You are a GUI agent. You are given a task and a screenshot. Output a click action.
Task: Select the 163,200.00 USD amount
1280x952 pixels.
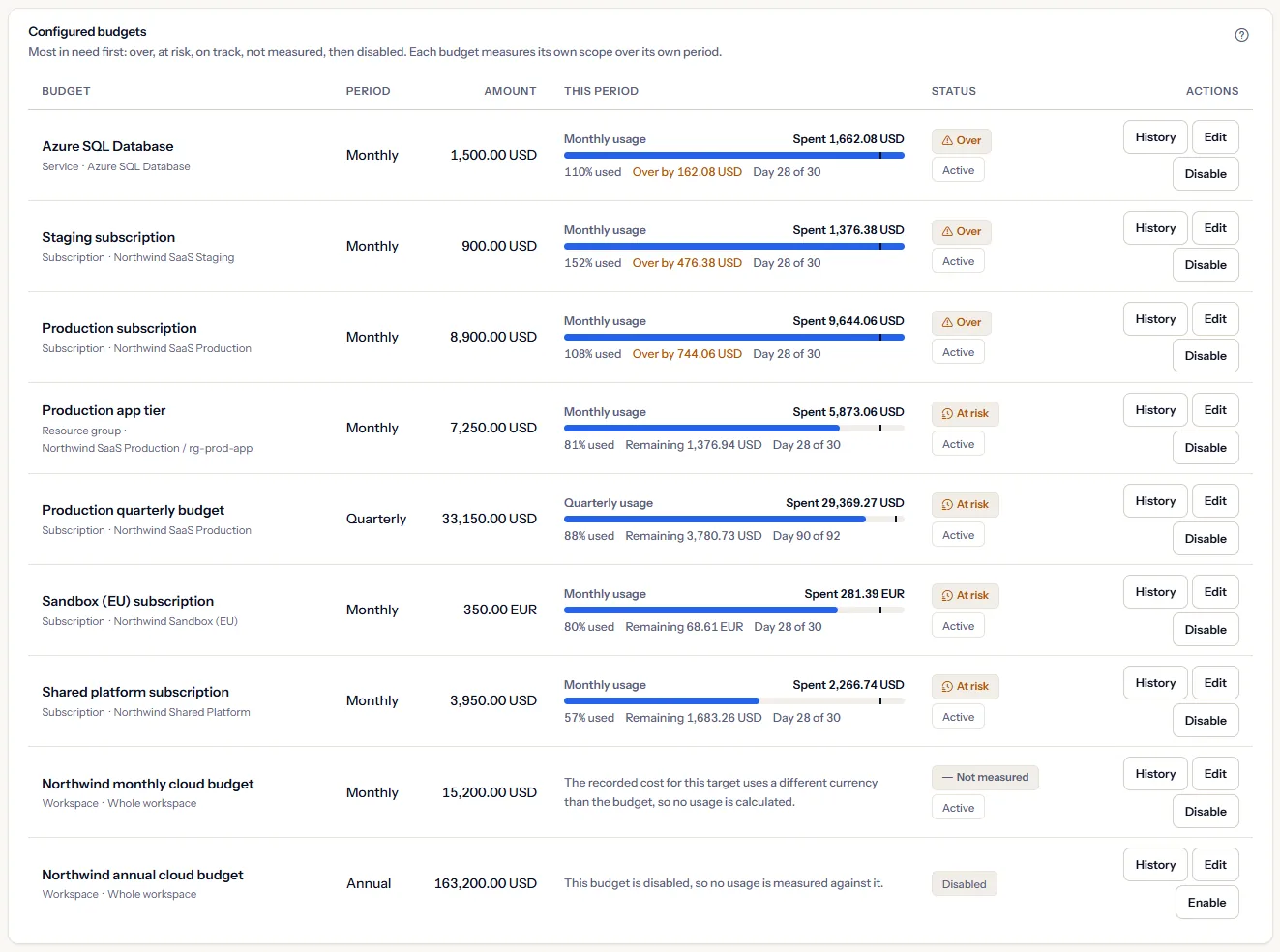pyautogui.click(x=486, y=883)
